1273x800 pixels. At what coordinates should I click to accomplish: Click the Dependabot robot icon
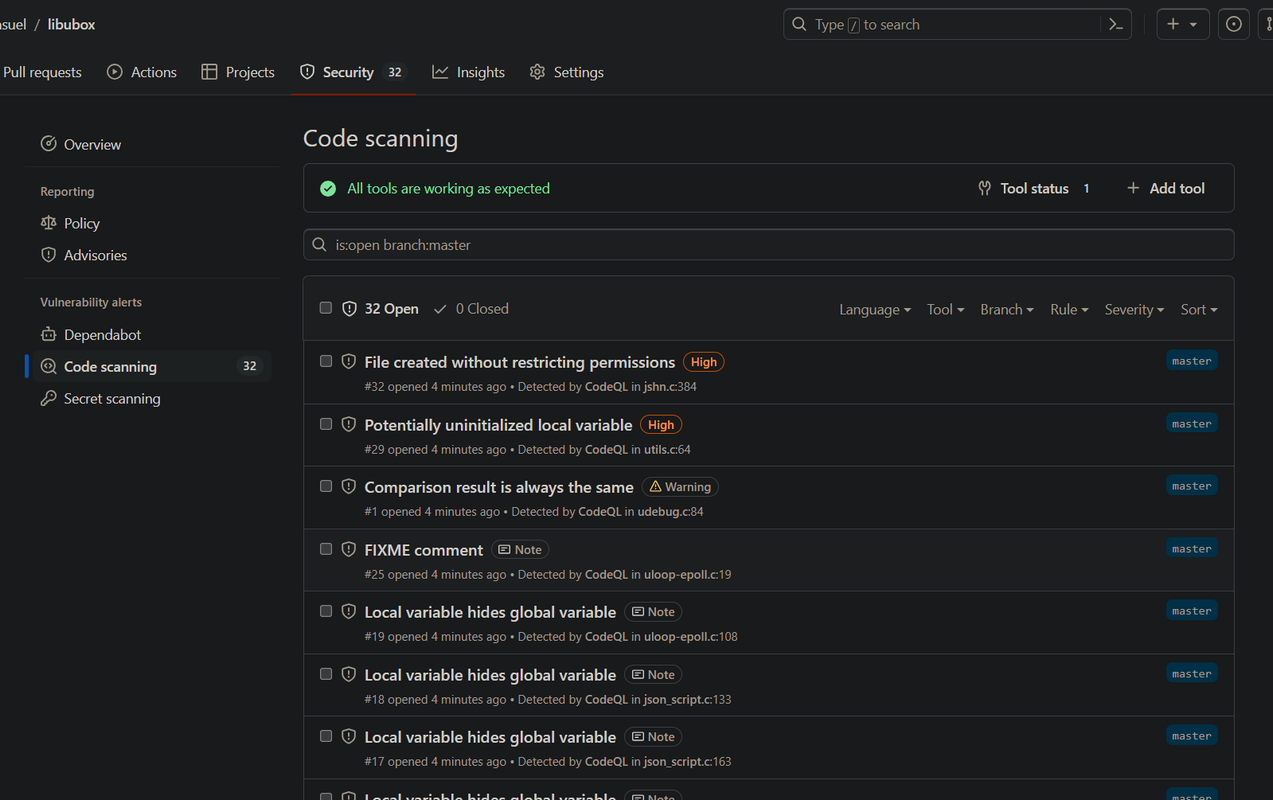[x=48, y=334]
